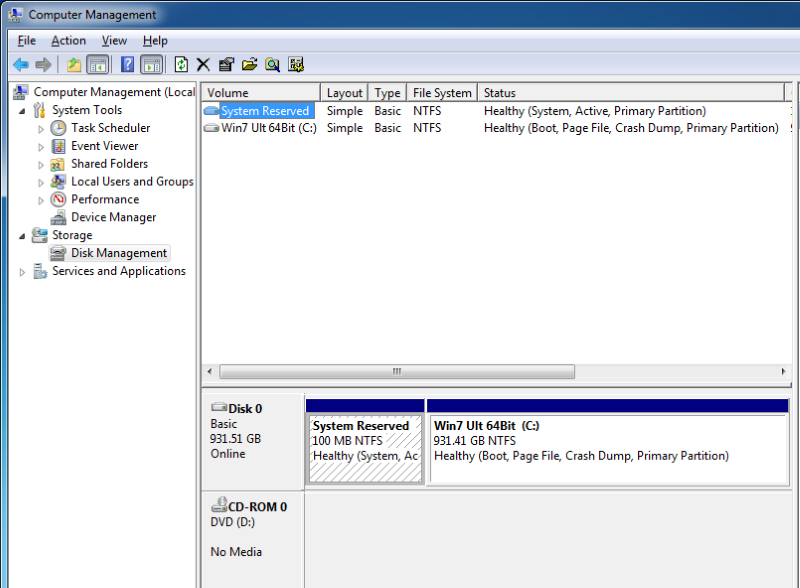Screen dimensions: 800x588
Task: Sort by the Layout column header
Action: tap(344, 92)
